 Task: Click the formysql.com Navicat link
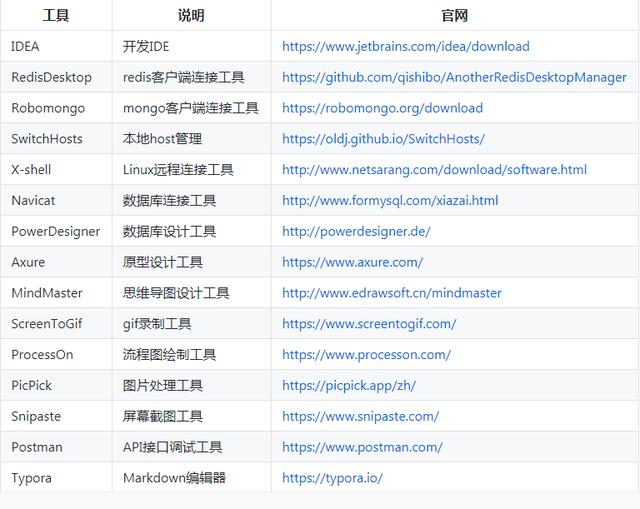pyautogui.click(x=389, y=201)
